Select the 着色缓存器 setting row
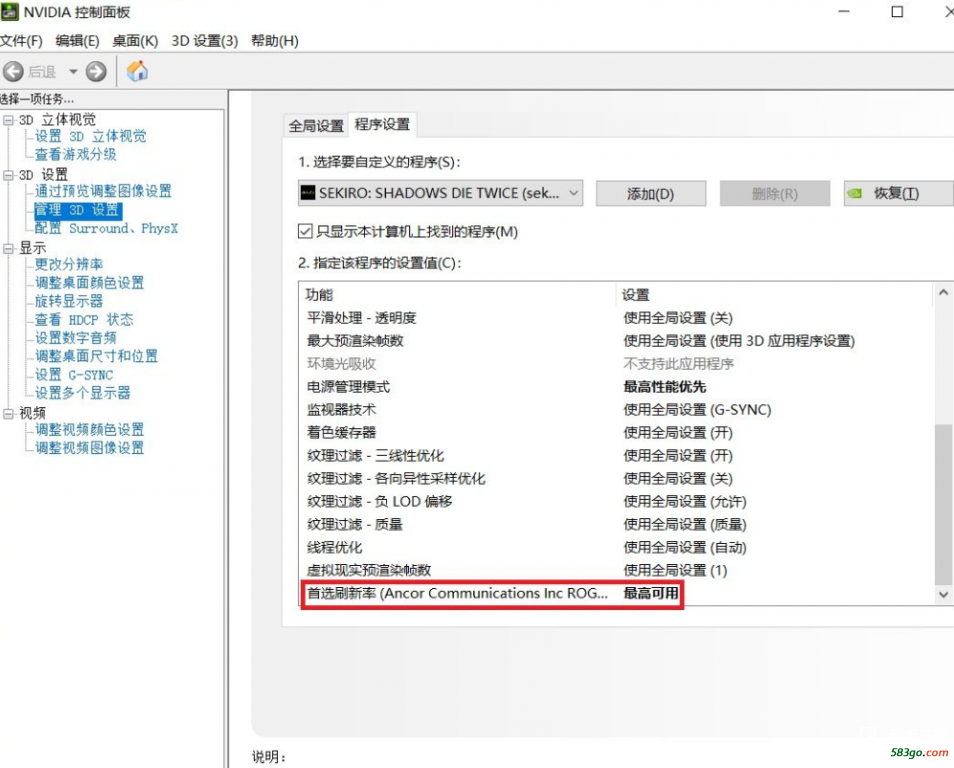This screenshot has width=954, height=768. point(616,433)
